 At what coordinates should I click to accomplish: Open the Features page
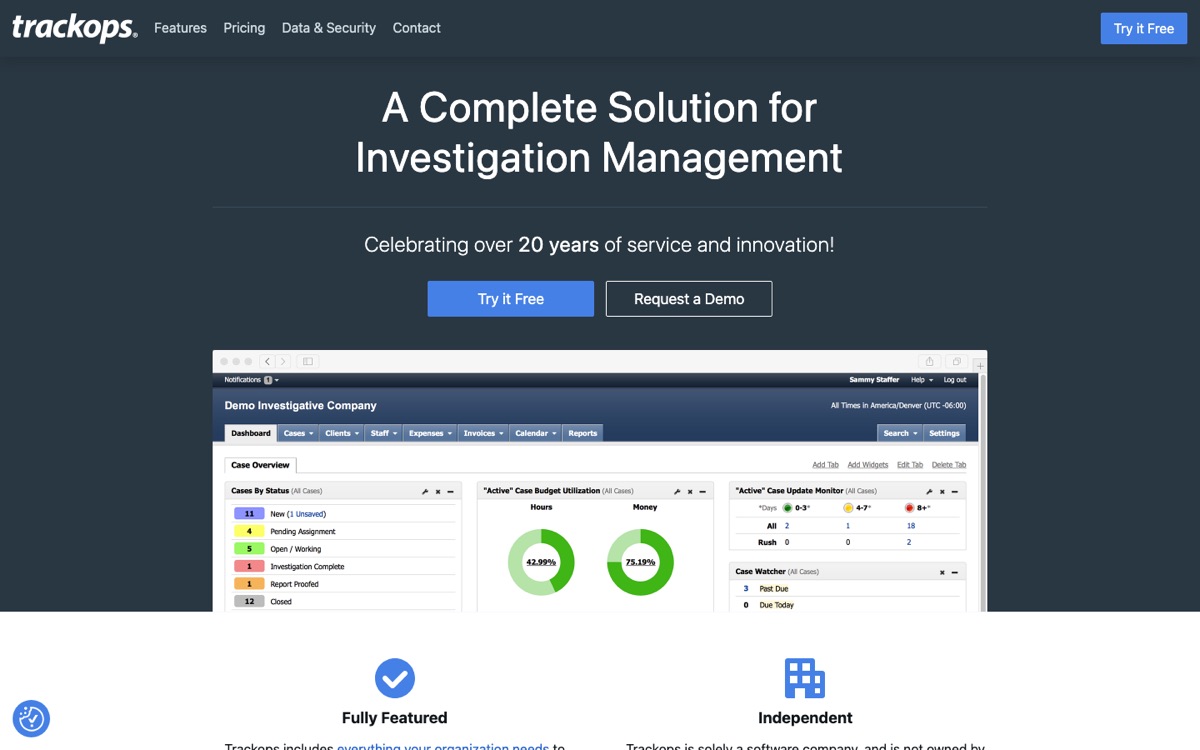(180, 28)
